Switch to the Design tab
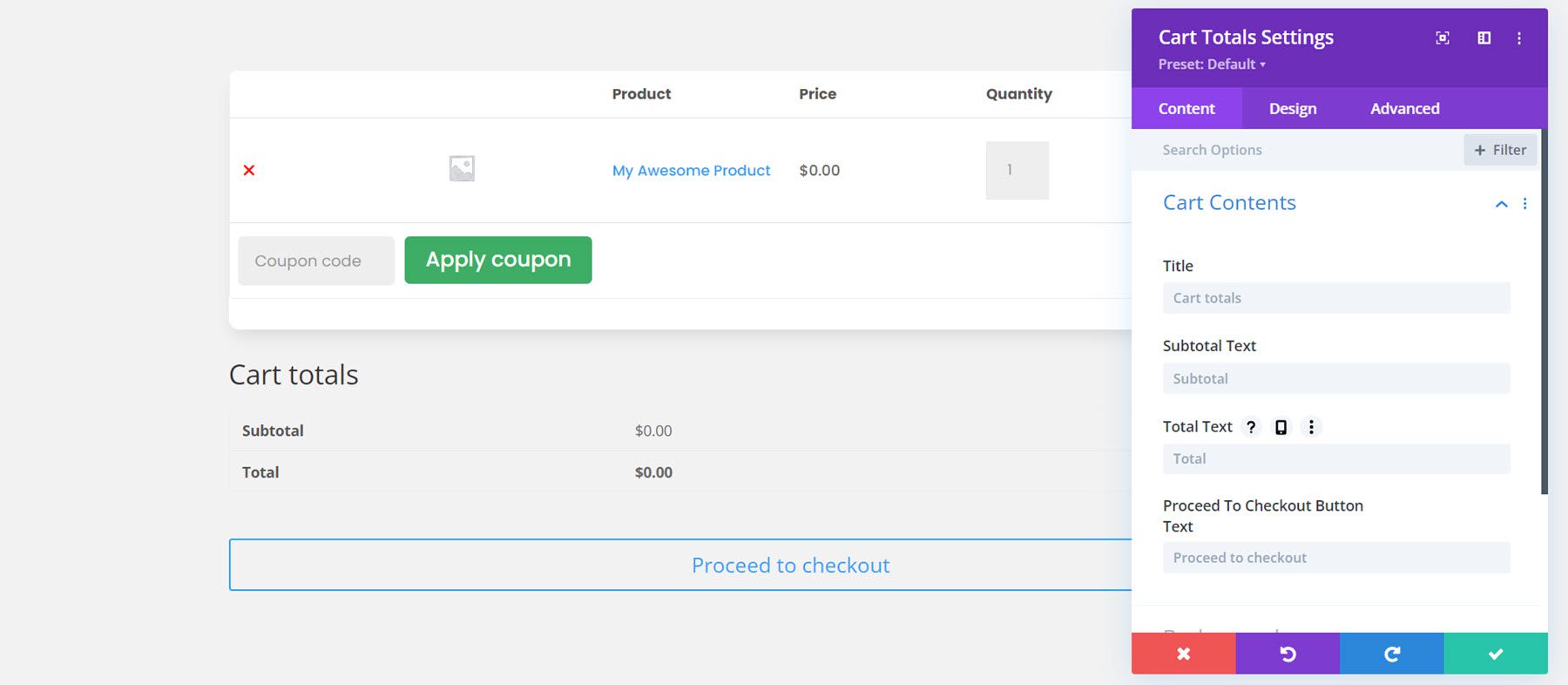This screenshot has height=685, width=1568. point(1293,109)
